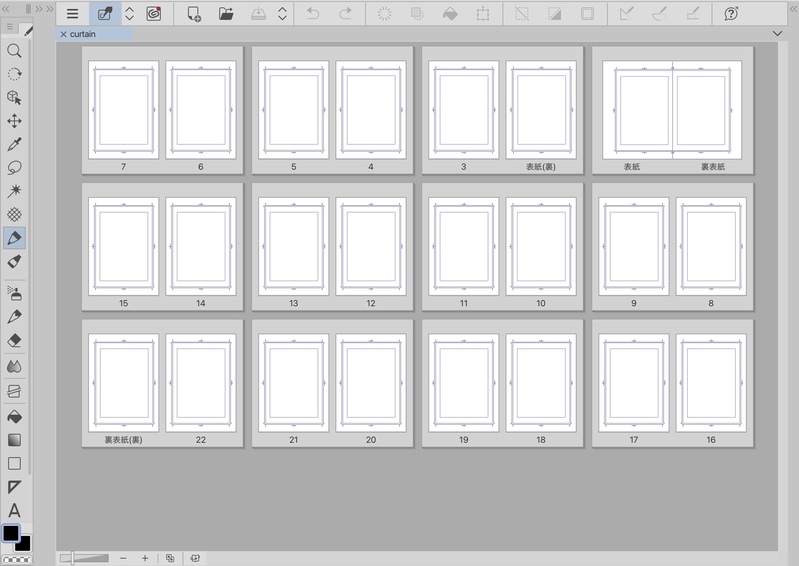
Task: Open a file with folder icon
Action: (226, 14)
